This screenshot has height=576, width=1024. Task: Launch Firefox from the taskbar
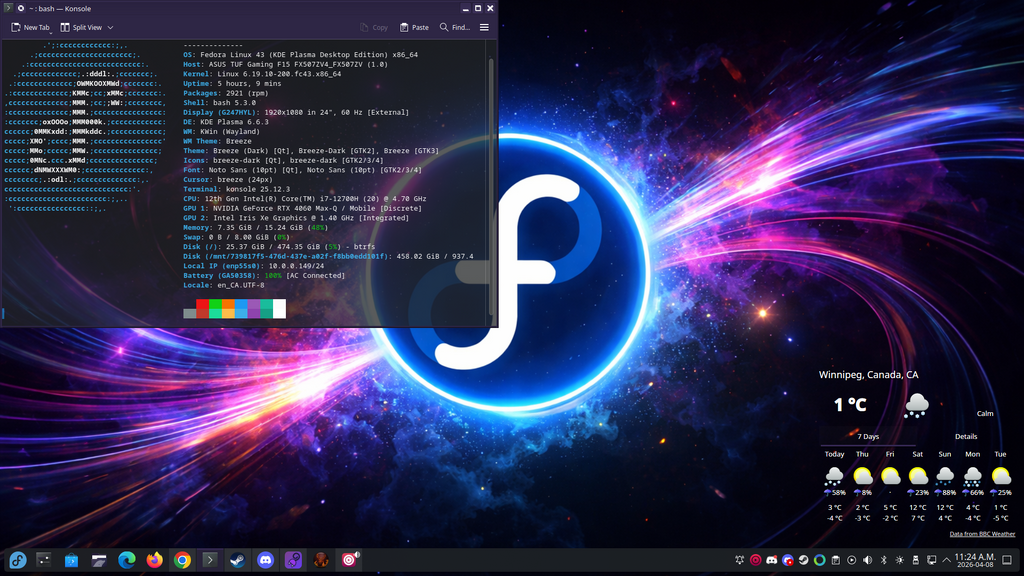point(154,560)
